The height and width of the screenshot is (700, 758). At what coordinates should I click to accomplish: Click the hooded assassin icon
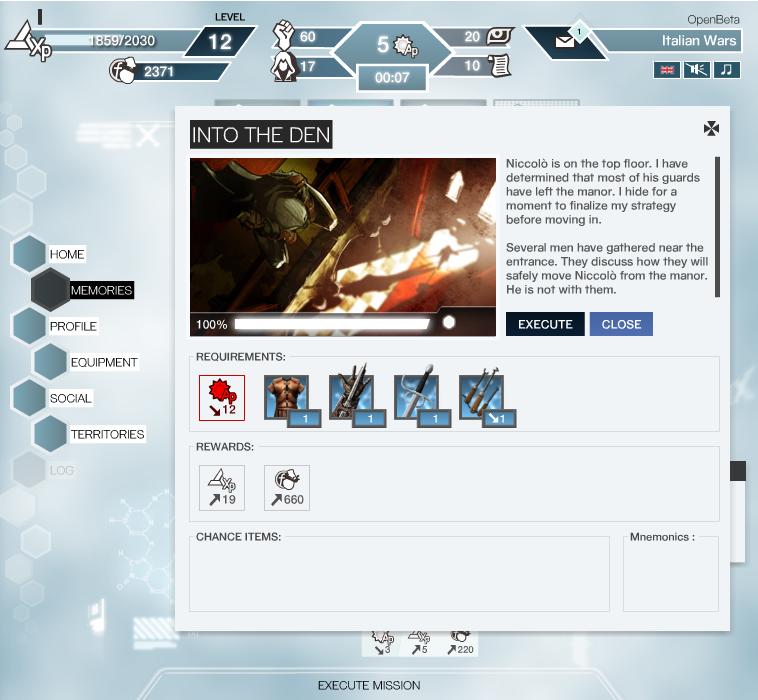[x=283, y=67]
